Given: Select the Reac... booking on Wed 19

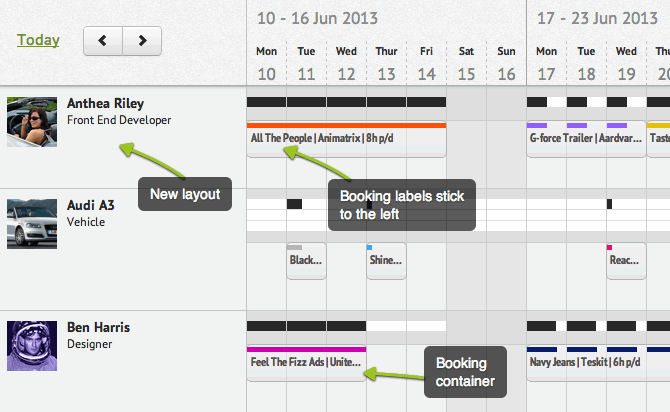Looking at the screenshot, I should click(626, 261).
